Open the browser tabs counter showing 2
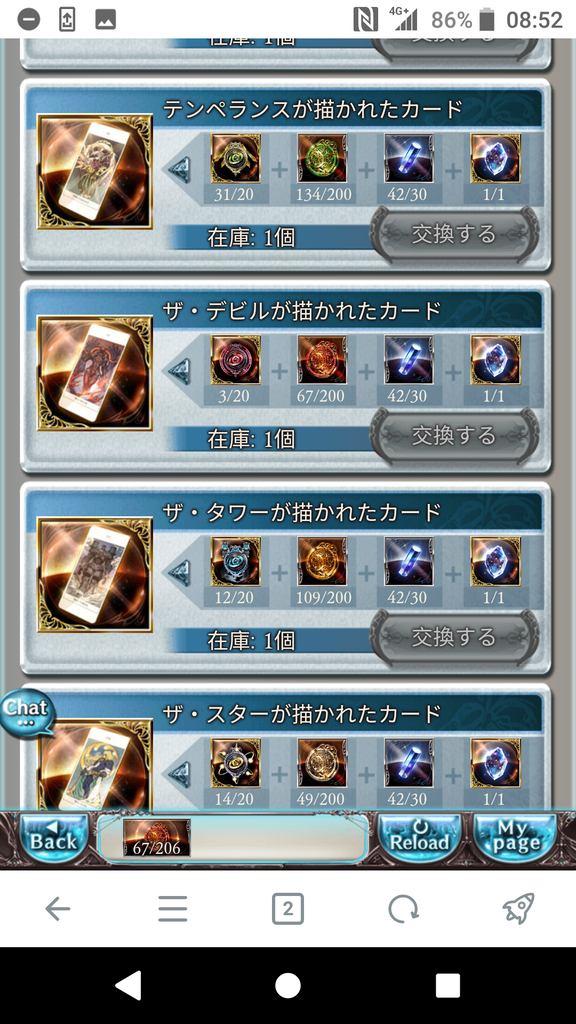576x1024 pixels. (288, 908)
